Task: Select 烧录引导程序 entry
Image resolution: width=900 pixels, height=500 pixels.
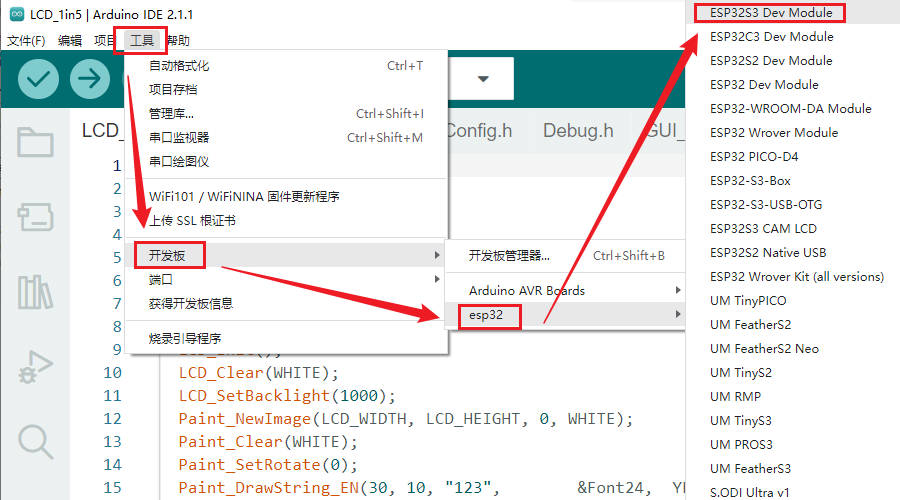Action: (x=286, y=338)
